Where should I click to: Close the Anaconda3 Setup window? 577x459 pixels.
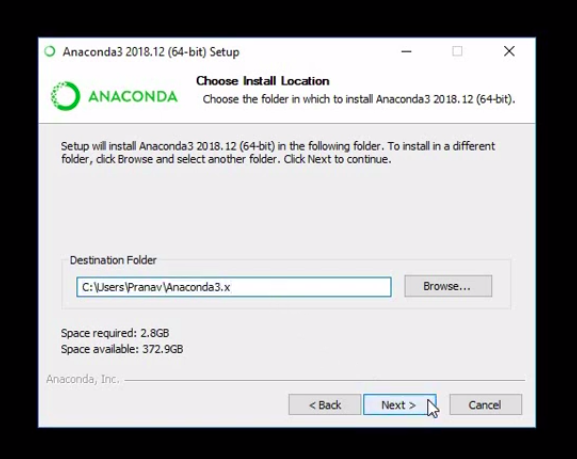[509, 52]
